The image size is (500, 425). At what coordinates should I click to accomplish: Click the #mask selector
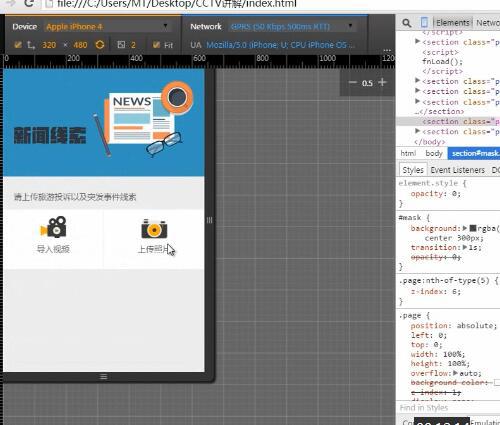[410, 218]
